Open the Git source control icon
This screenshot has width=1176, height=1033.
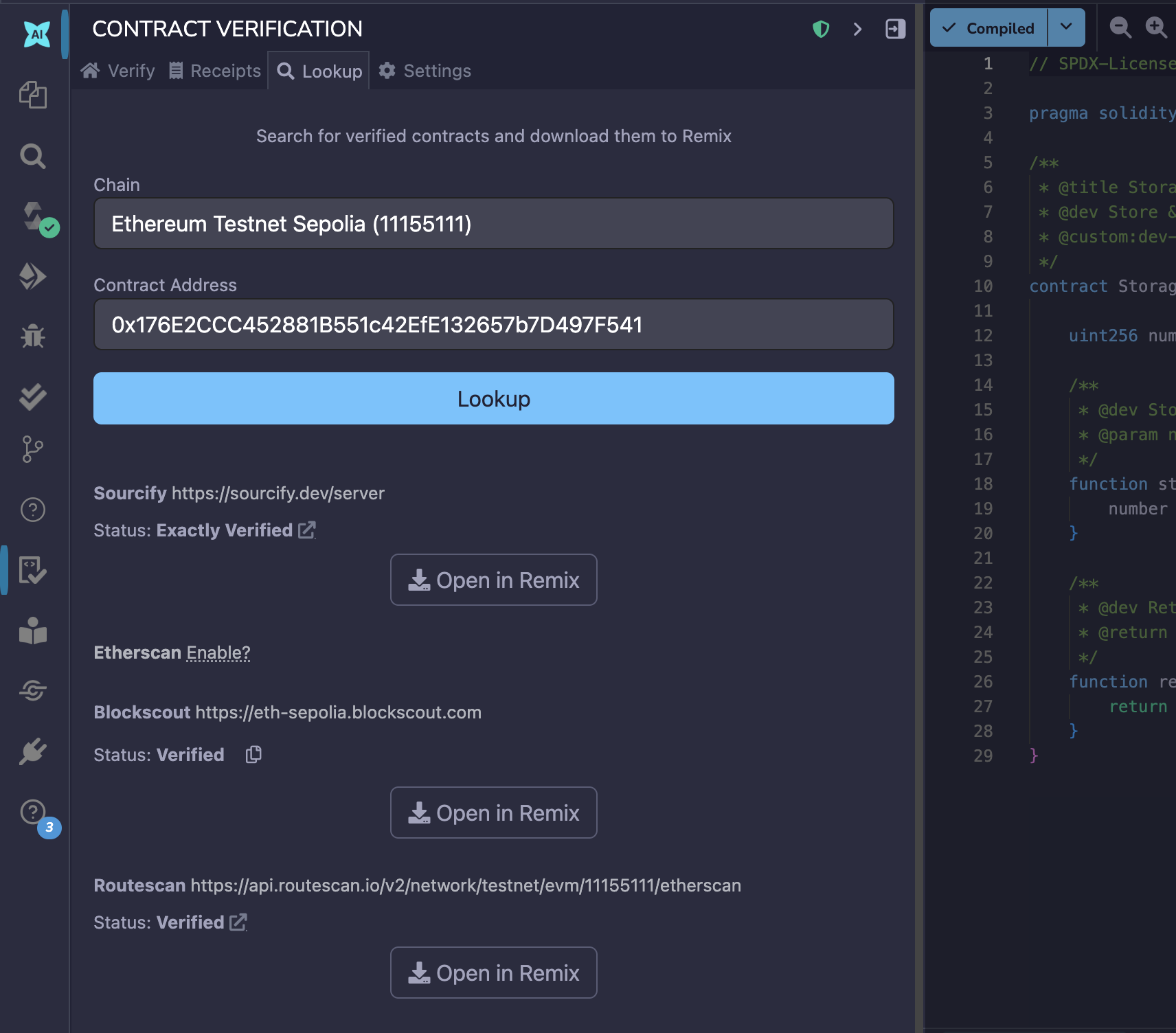click(32, 449)
